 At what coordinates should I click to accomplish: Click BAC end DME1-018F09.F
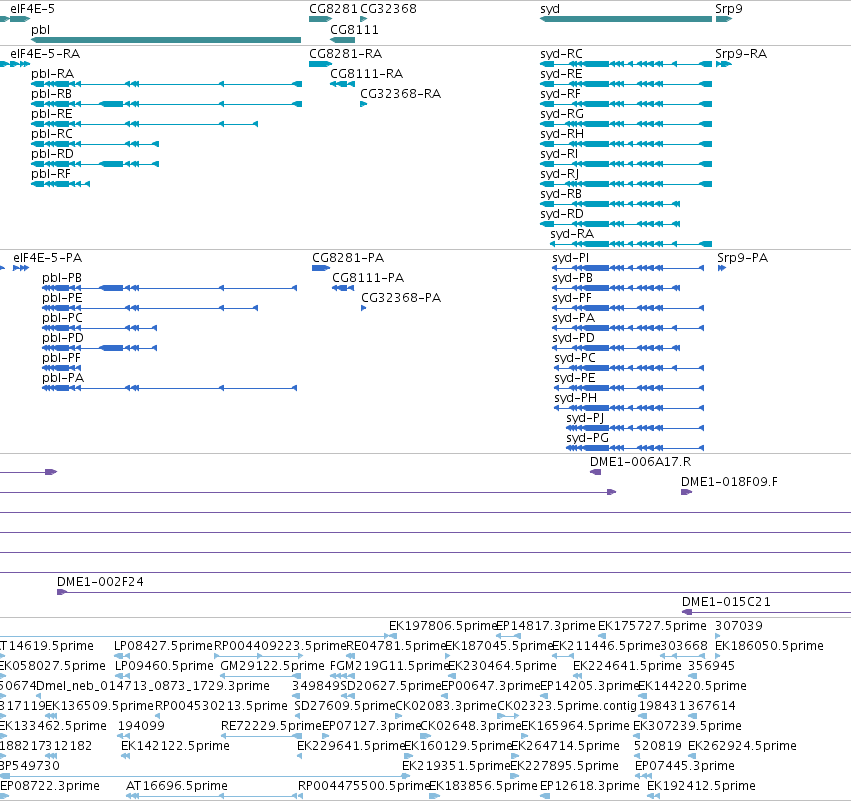pos(729,482)
